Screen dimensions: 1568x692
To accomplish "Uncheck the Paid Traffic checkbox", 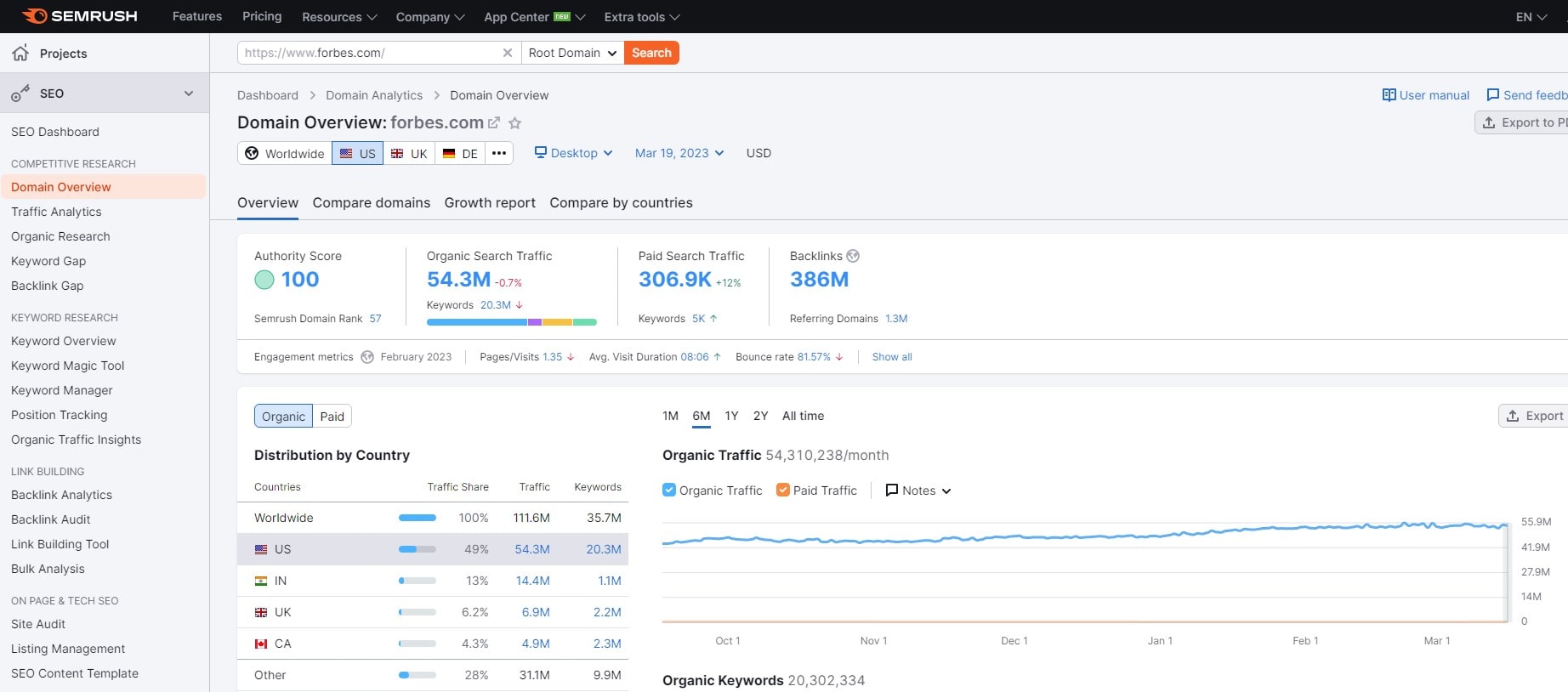I will (x=783, y=491).
